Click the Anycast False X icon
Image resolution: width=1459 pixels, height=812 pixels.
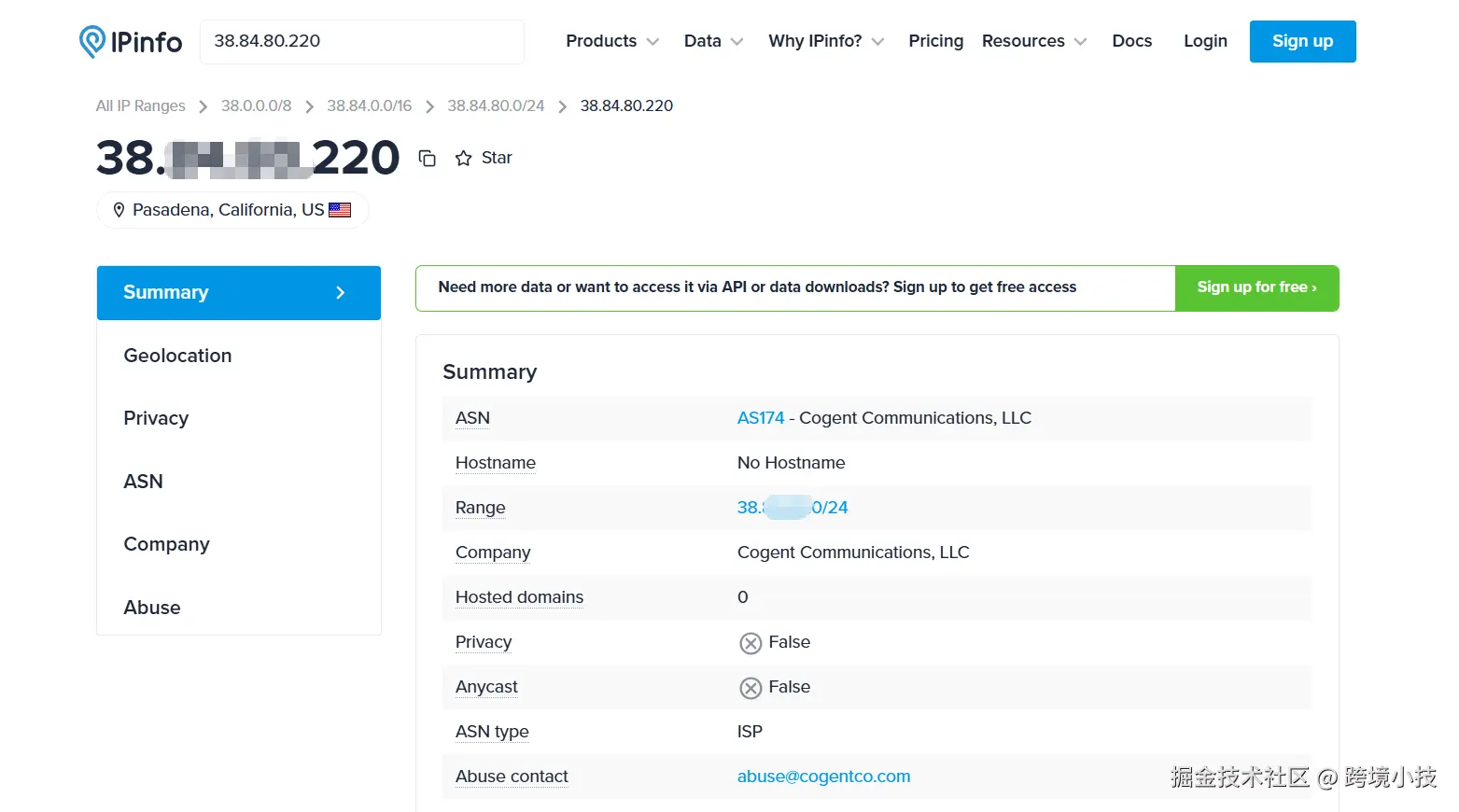pyautogui.click(x=751, y=688)
